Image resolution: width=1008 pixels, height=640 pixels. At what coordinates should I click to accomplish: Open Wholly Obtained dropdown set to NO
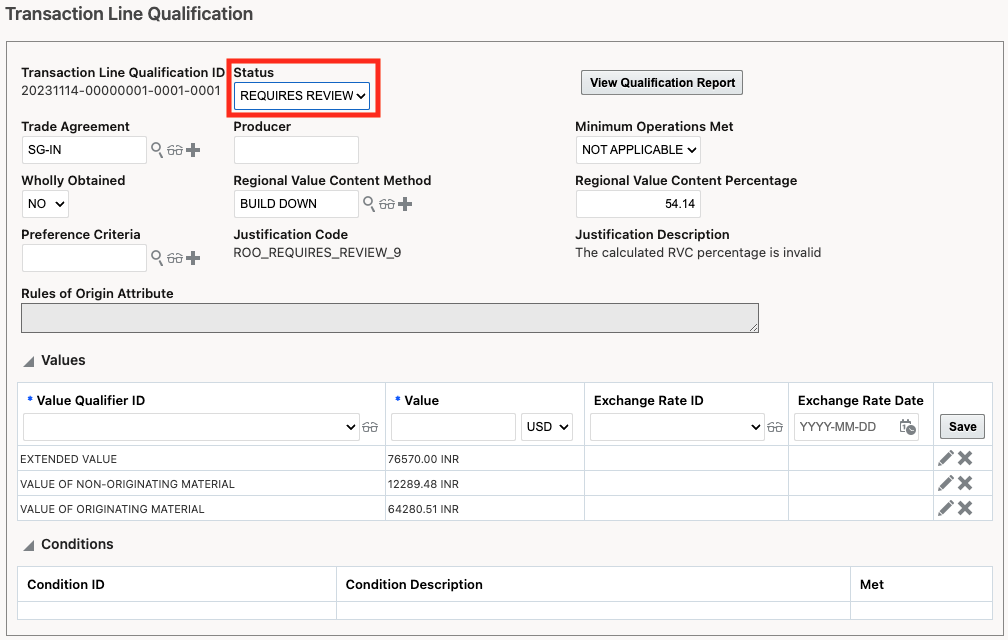pyautogui.click(x=45, y=204)
